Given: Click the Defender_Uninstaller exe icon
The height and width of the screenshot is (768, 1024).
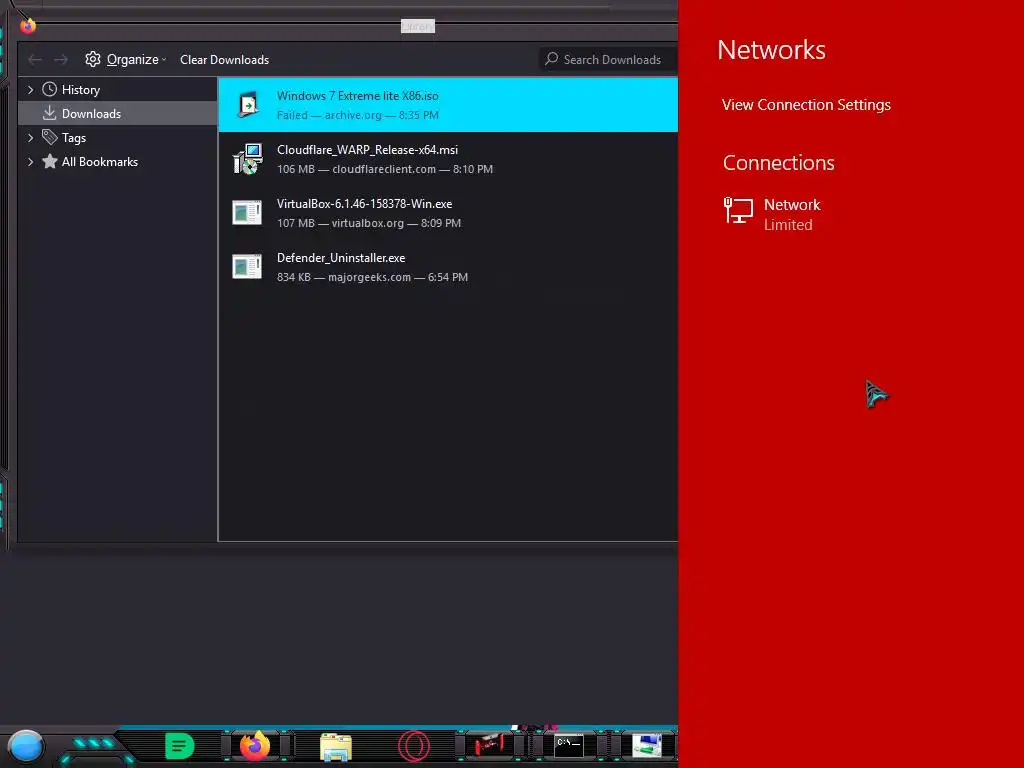Looking at the screenshot, I should point(247,266).
